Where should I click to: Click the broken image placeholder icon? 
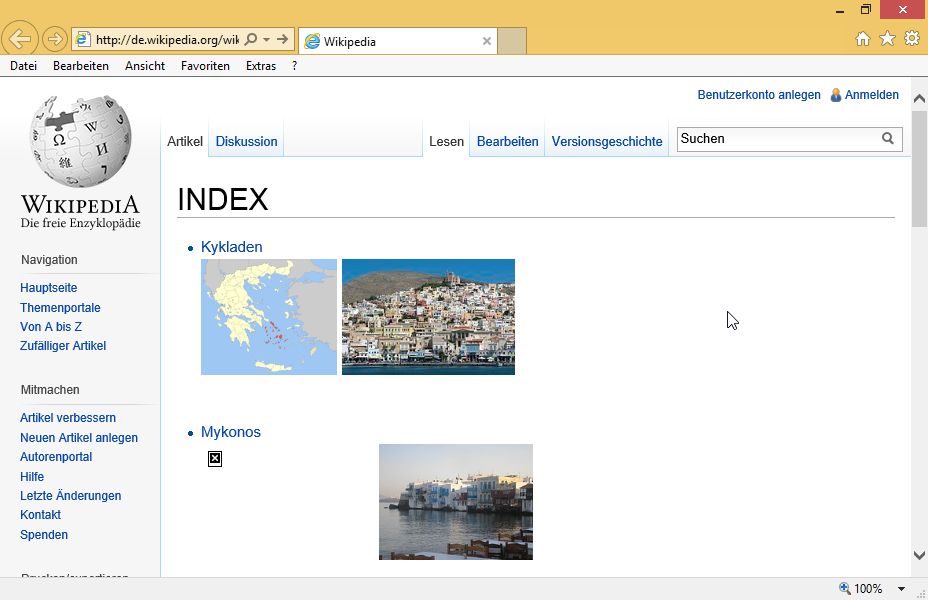click(x=215, y=459)
